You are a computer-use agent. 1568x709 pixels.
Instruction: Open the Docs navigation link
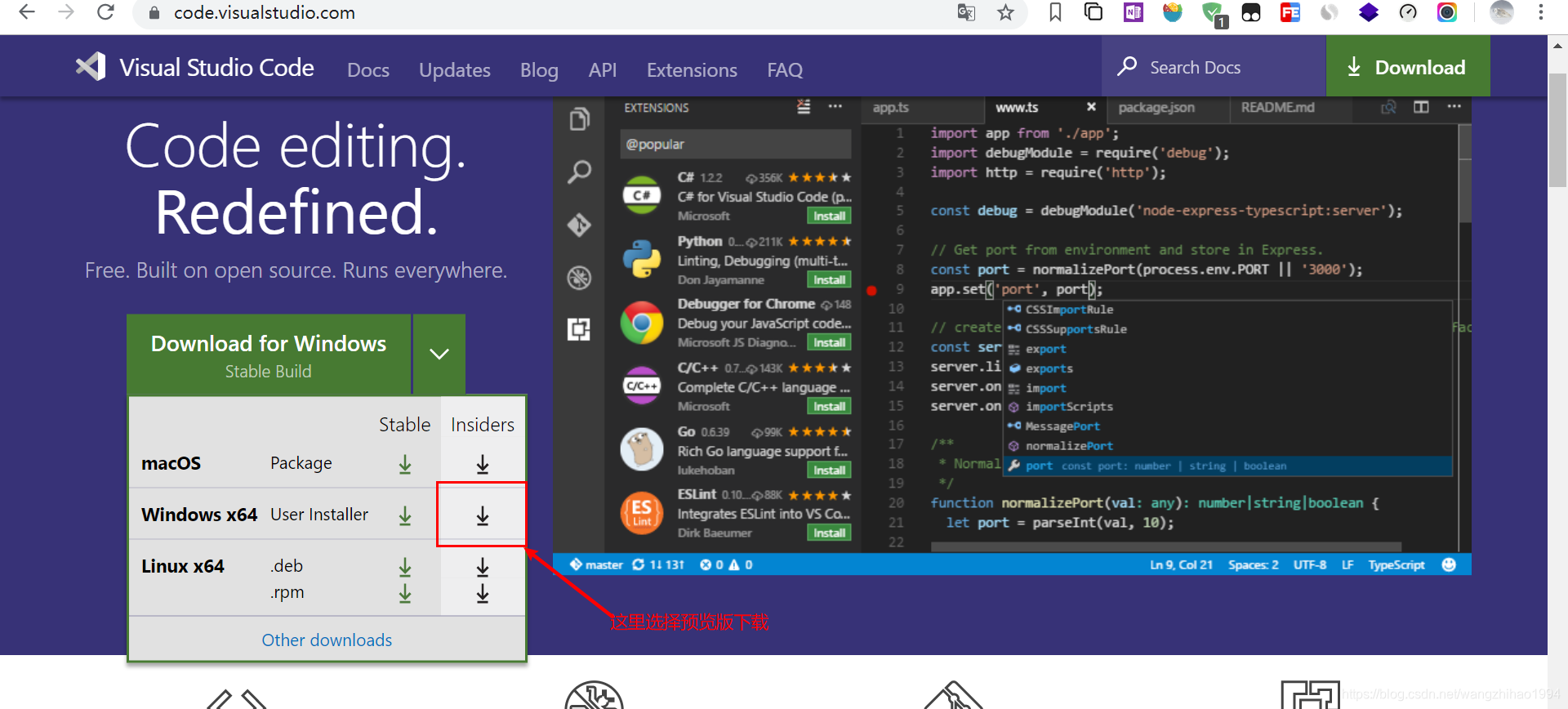click(368, 70)
